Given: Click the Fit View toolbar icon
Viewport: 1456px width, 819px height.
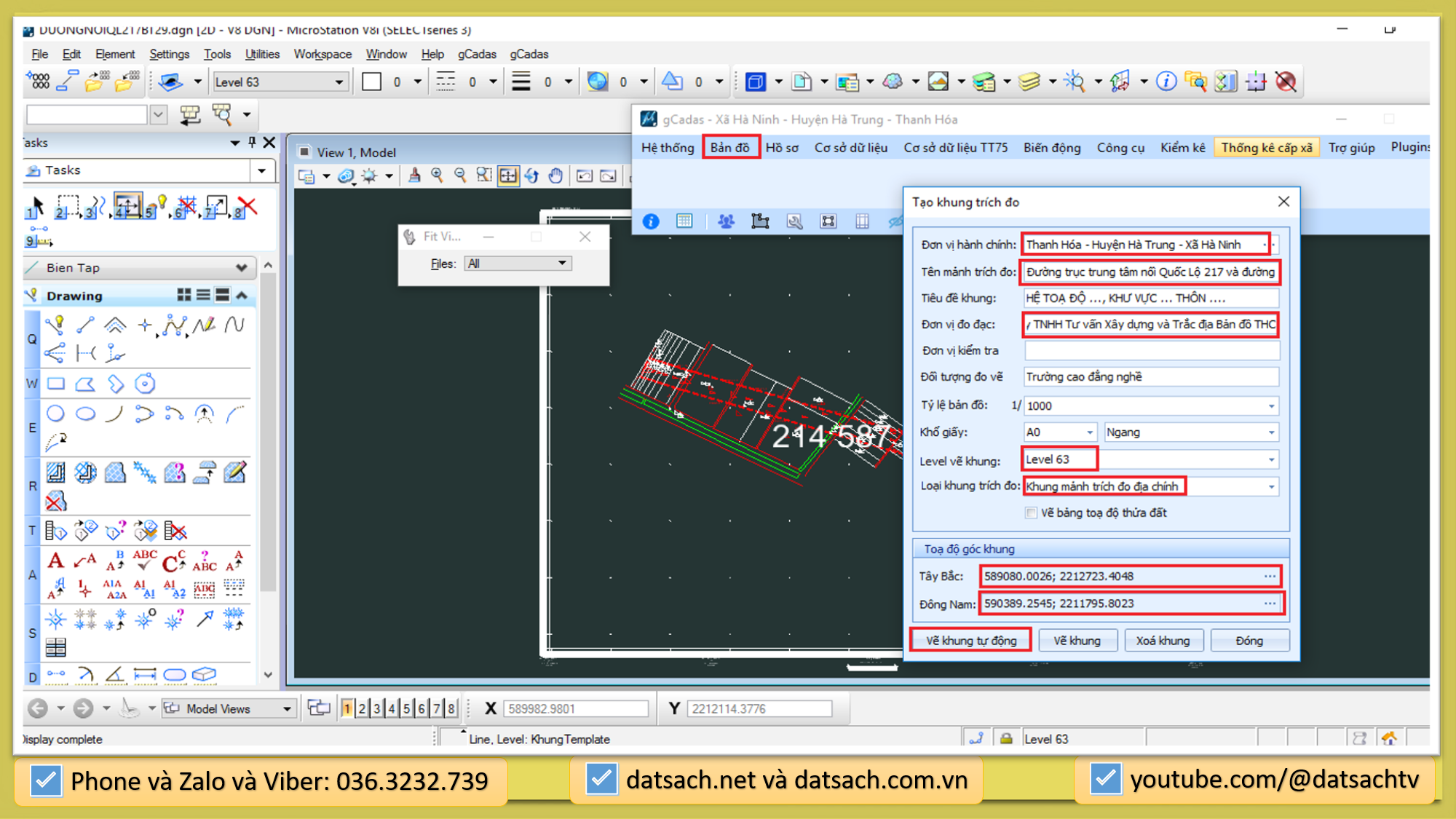Looking at the screenshot, I should tap(507, 175).
